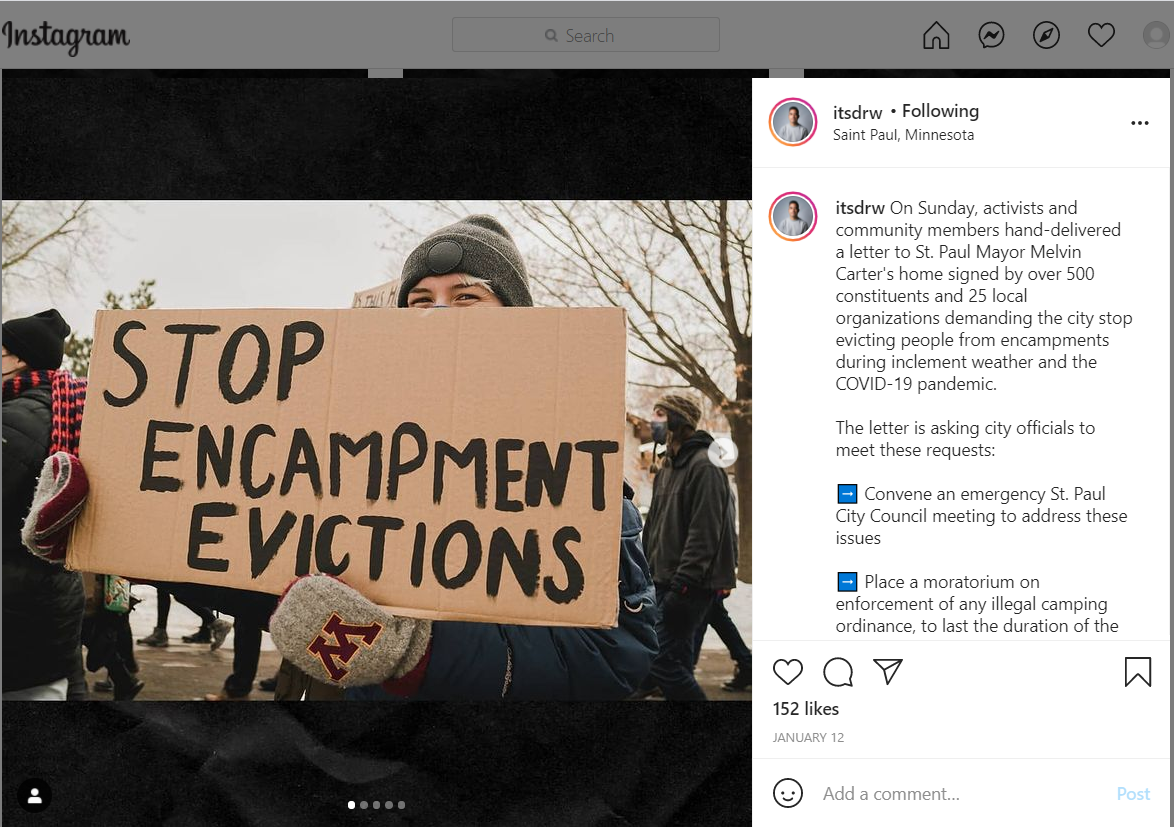Show tagged people icon on photo

[34, 796]
